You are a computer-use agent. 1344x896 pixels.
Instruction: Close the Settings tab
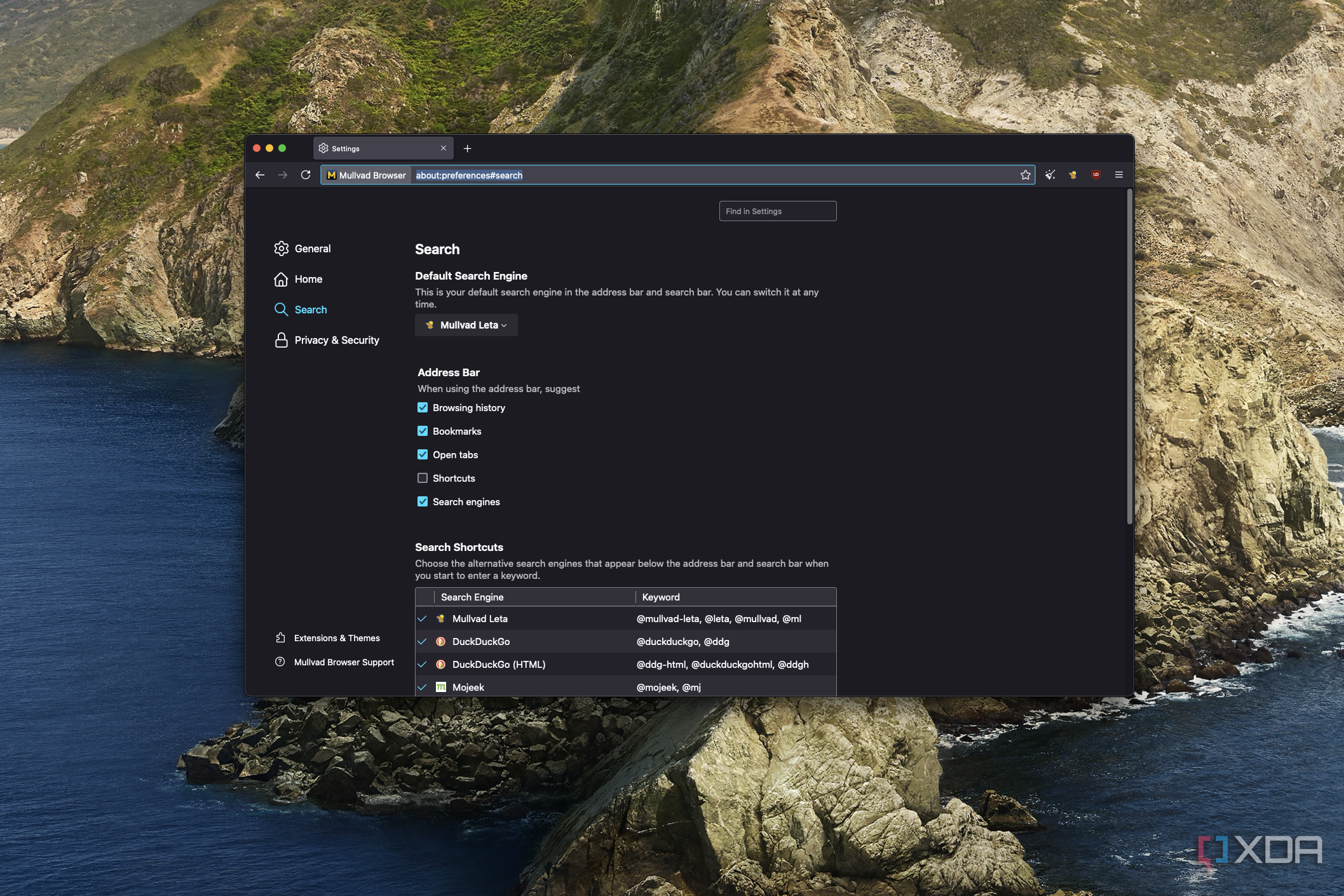(x=444, y=148)
